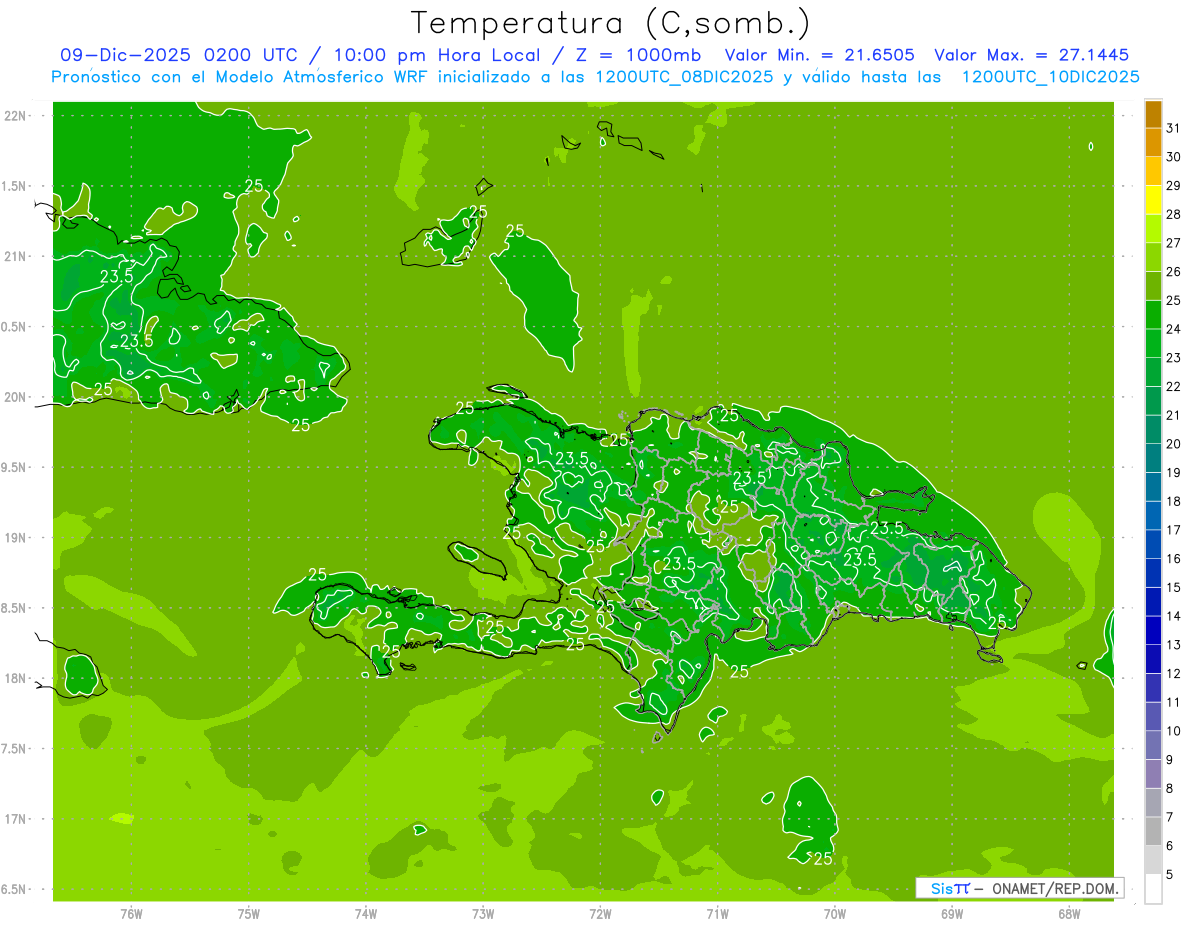This screenshot has height=927, width=1200.
Task: Click the '72W' longitude axis label
Action: 600,914
